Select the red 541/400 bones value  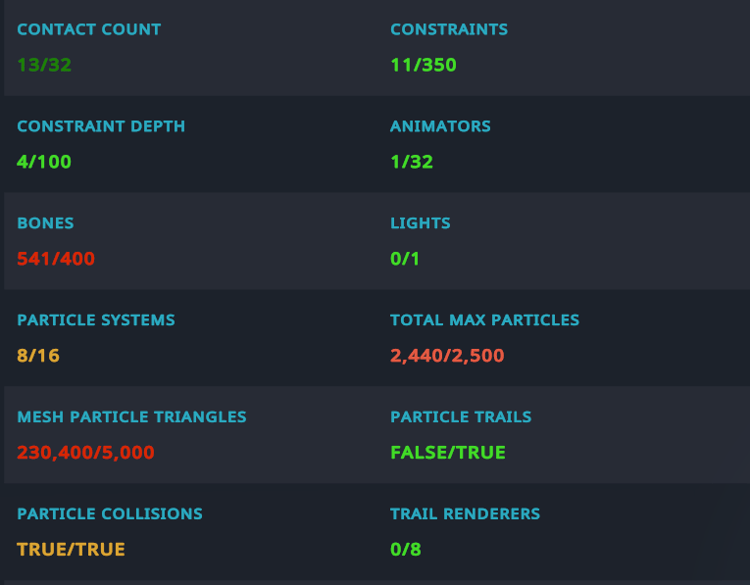[56, 259]
